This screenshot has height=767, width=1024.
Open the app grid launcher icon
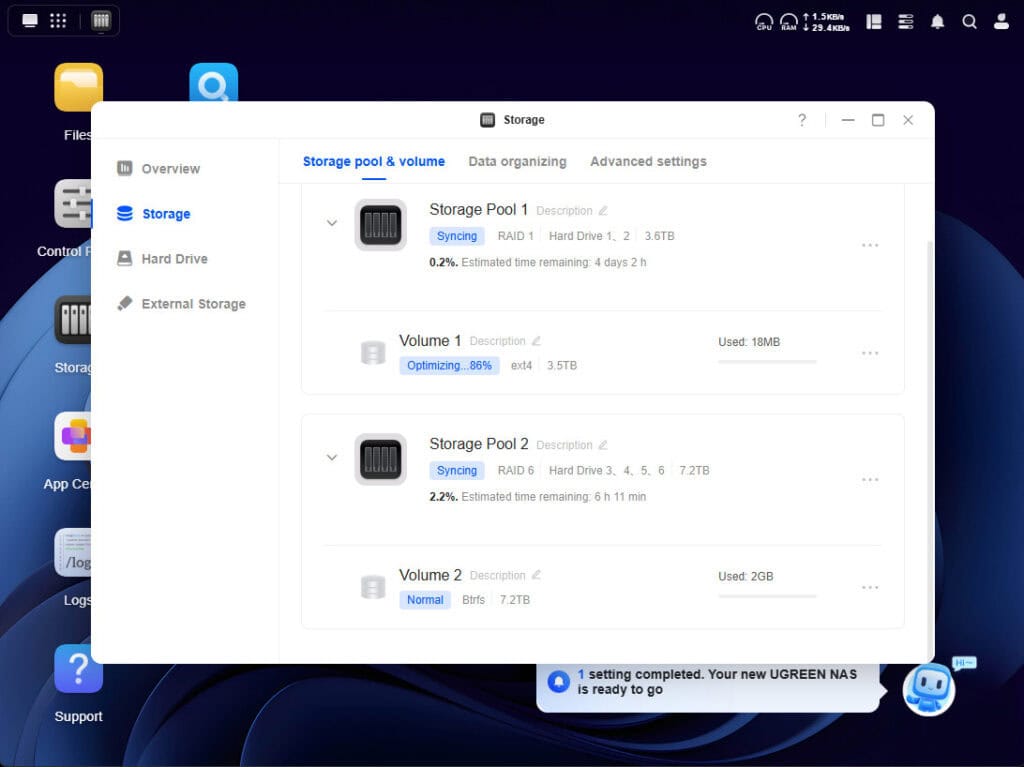pos(58,21)
